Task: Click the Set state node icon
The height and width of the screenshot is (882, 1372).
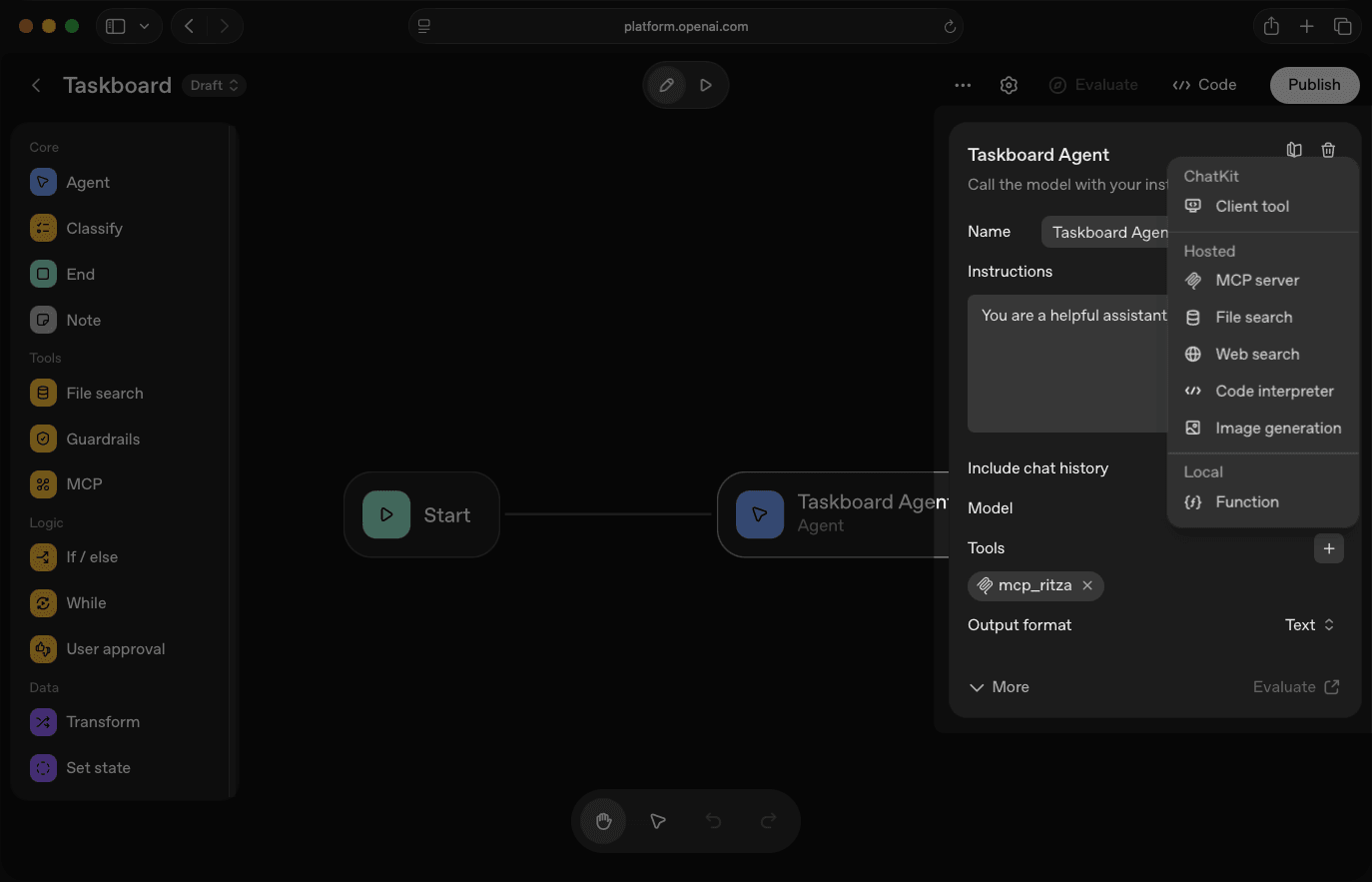Action: [43, 767]
